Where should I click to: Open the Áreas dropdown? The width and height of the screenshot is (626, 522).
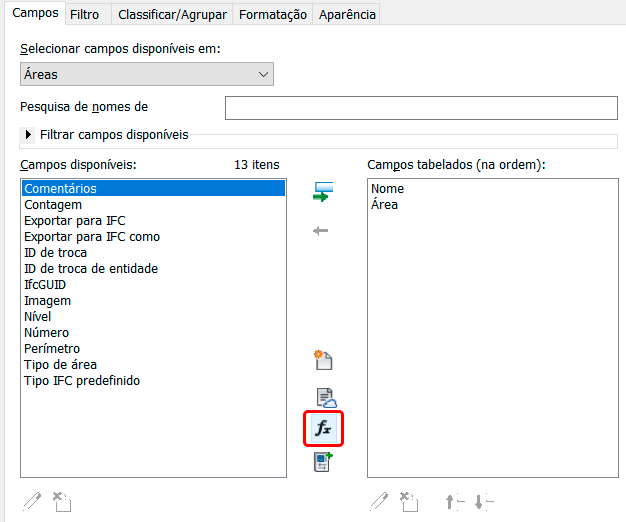click(147, 74)
